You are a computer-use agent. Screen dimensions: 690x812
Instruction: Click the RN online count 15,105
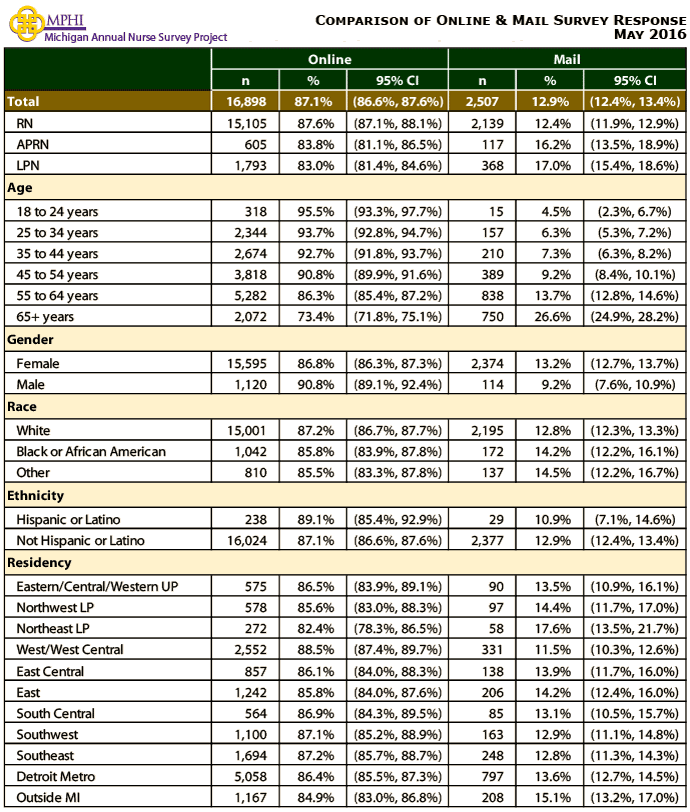coord(247,124)
